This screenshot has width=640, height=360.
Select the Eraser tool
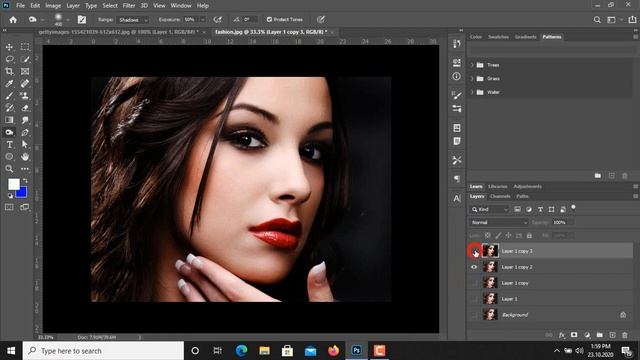[25, 108]
